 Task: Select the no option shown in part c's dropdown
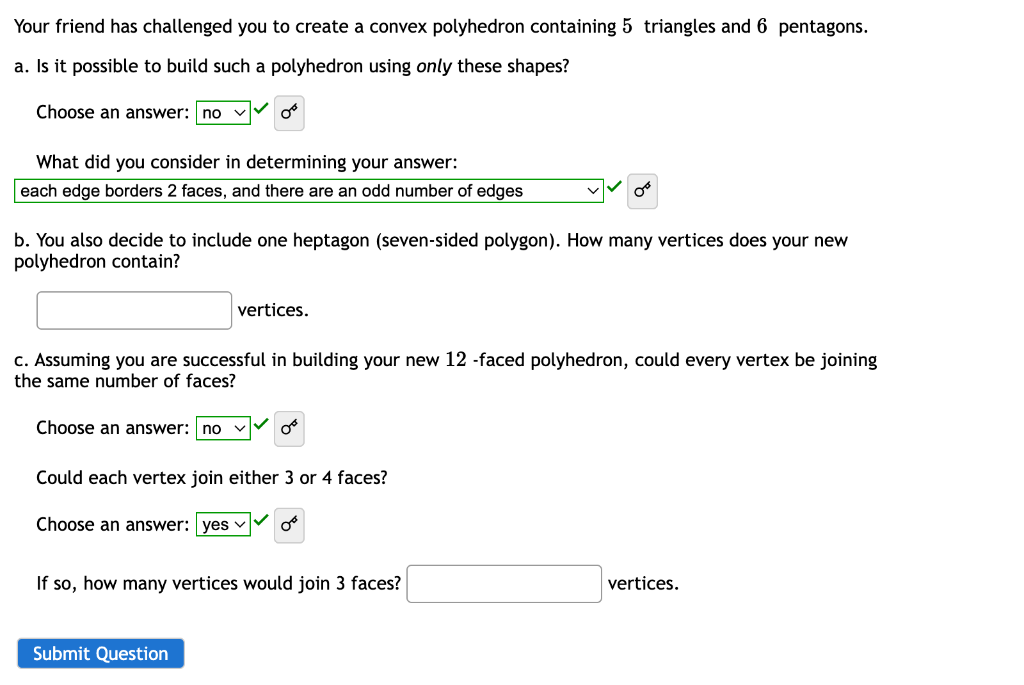click(215, 428)
